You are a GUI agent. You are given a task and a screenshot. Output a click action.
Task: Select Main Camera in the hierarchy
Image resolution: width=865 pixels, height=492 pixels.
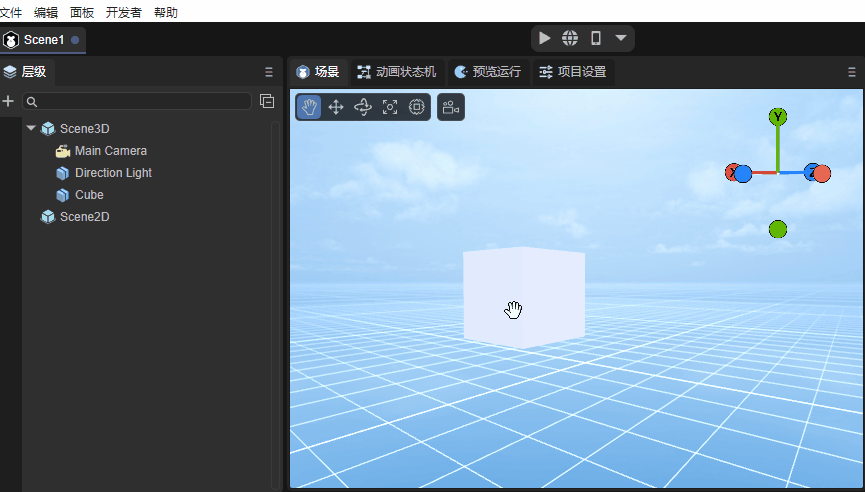click(x=110, y=151)
